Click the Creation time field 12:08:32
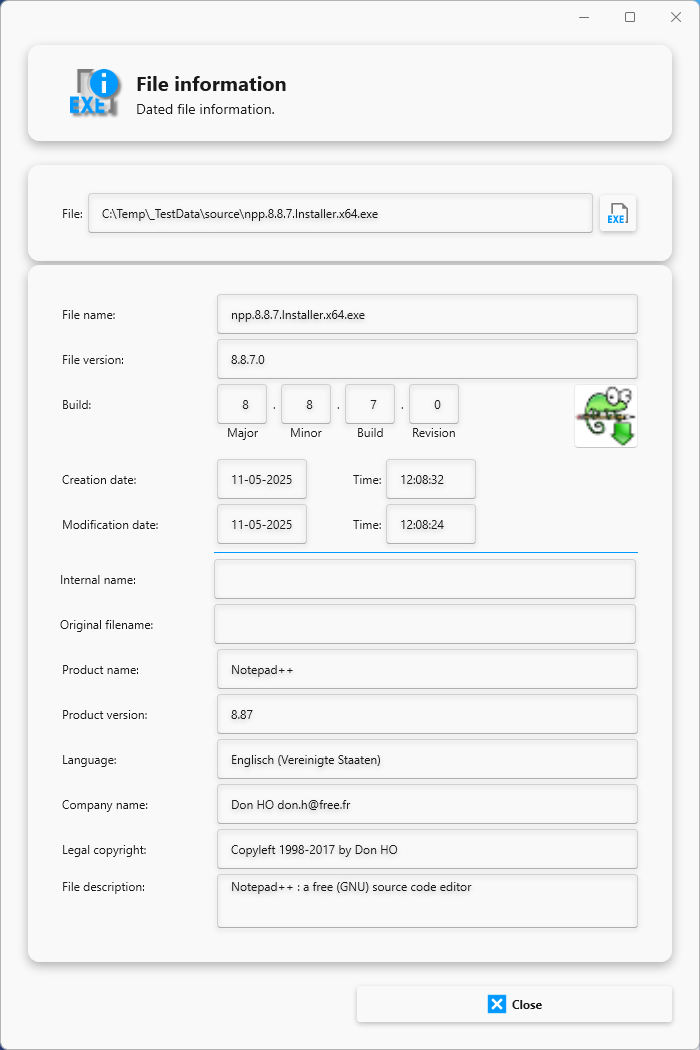The width and height of the screenshot is (700, 1050). pyautogui.click(x=431, y=479)
